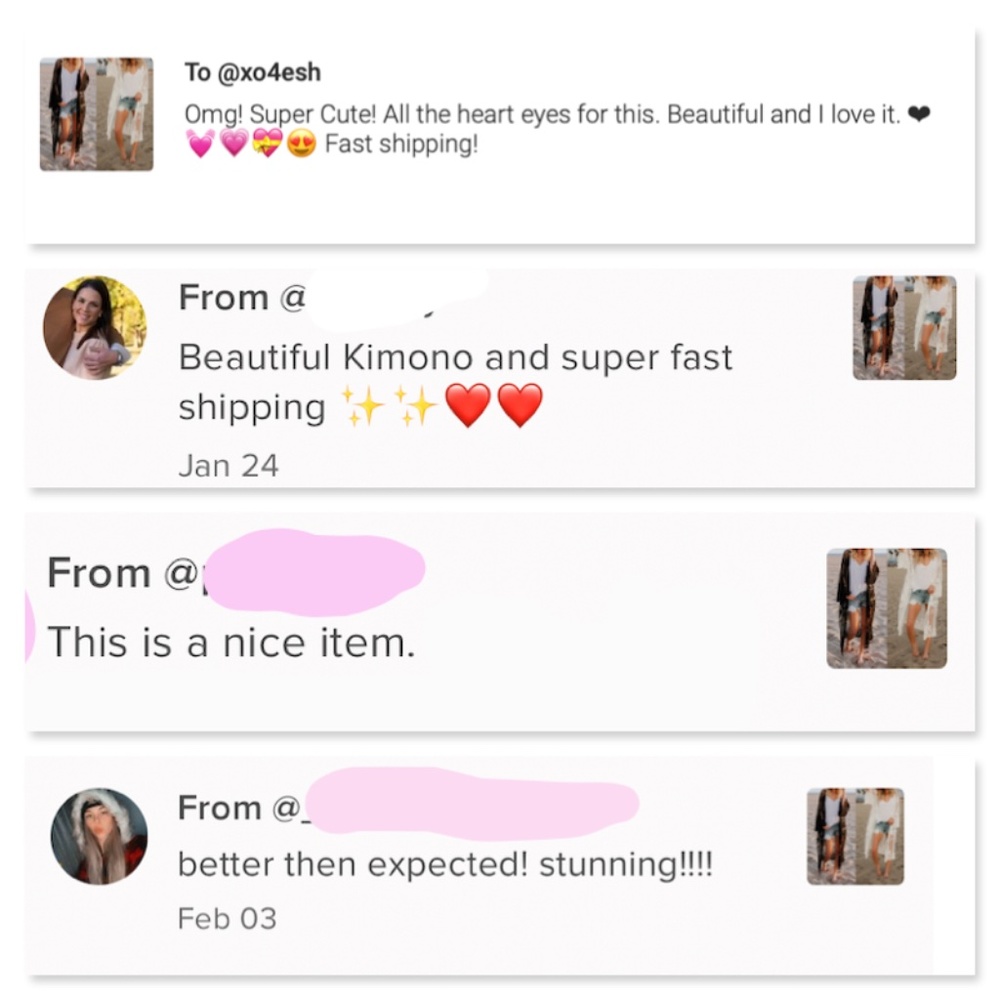Viewport: 1000px width, 1000px height.
Task: Open the product thumbnail on the Feb 03 review
Action: click(x=855, y=836)
